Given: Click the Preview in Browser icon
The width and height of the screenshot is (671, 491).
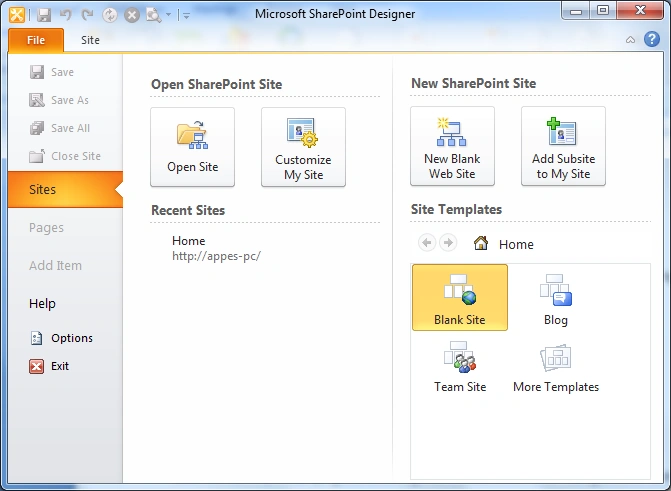Looking at the screenshot, I should click(153, 15).
